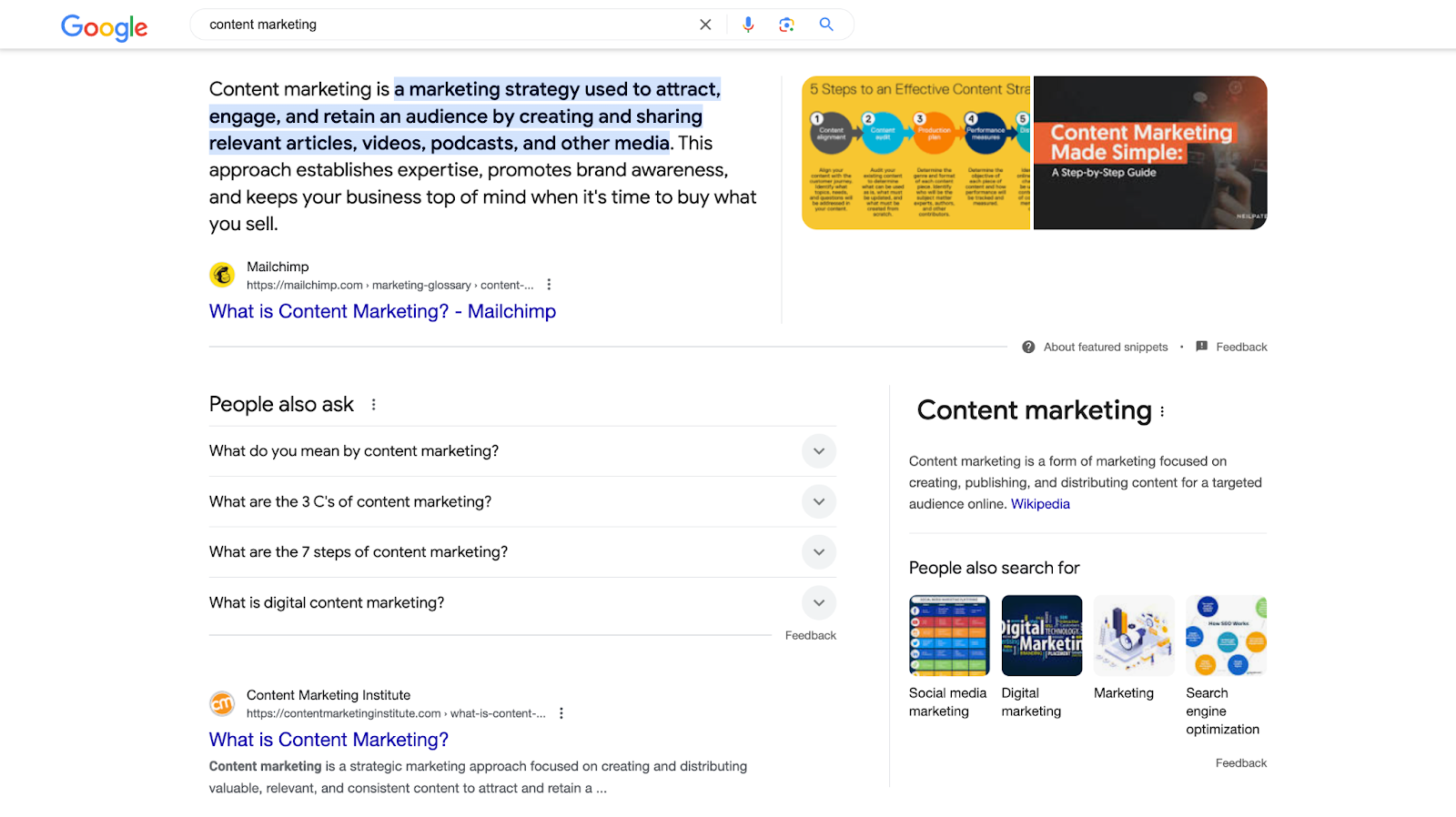Screen dimensions: 1456x817
Task: Clear the search box text
Action: point(705,25)
